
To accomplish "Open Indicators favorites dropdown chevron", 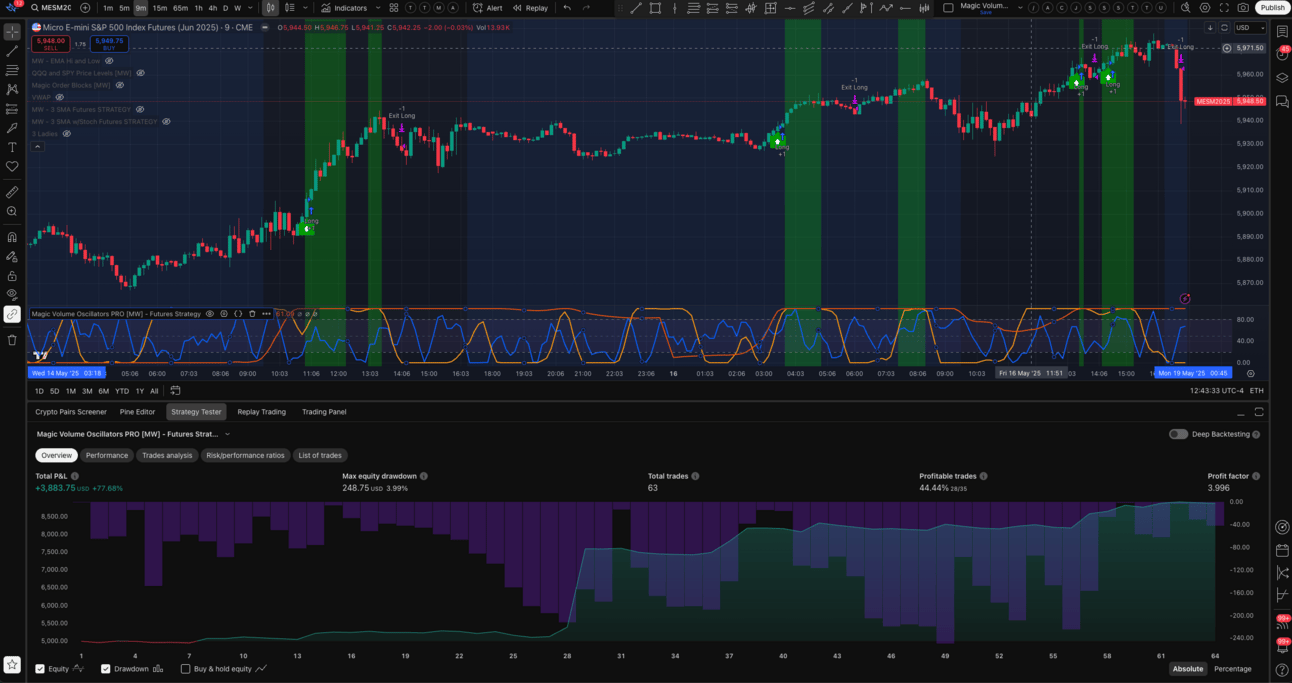I will tap(377, 8).
